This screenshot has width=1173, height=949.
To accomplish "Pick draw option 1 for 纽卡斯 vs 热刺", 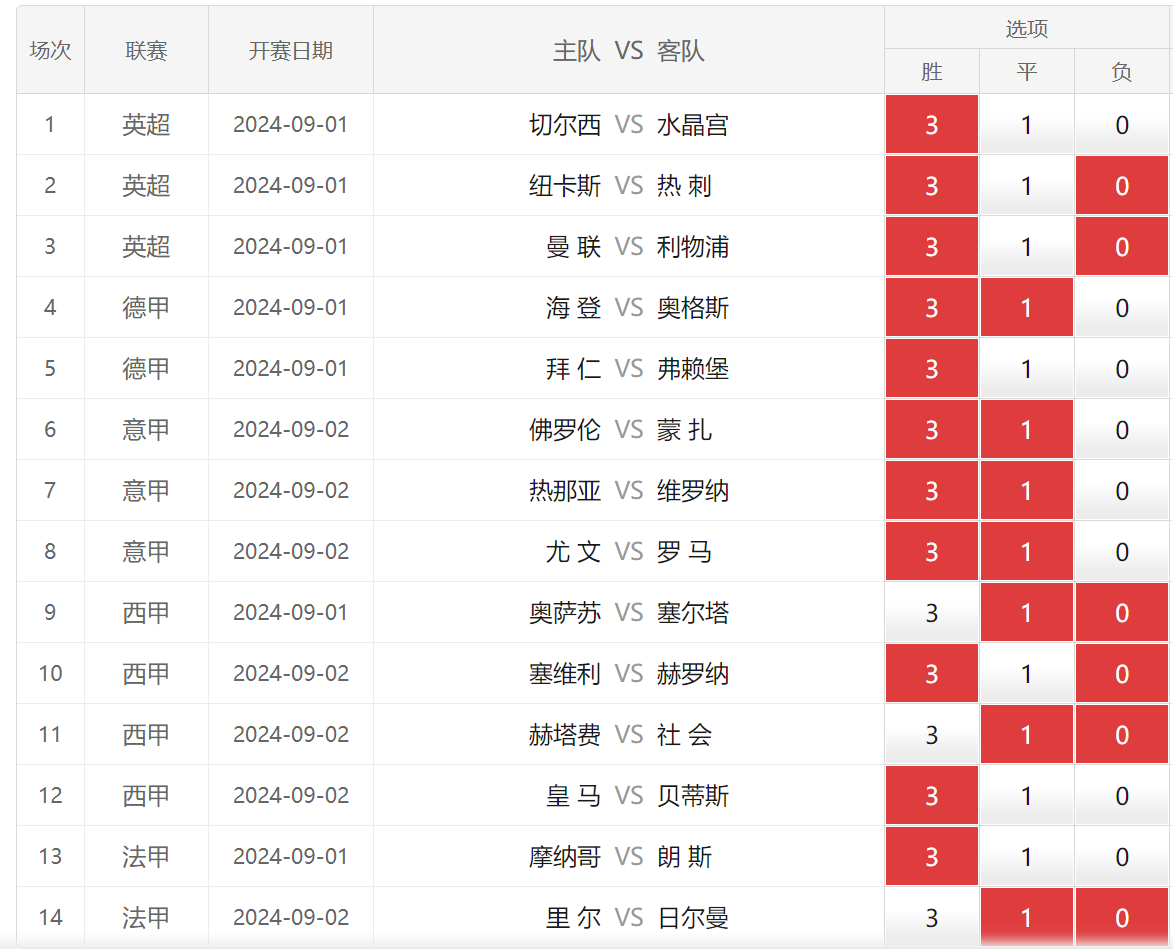I will coord(1026,185).
